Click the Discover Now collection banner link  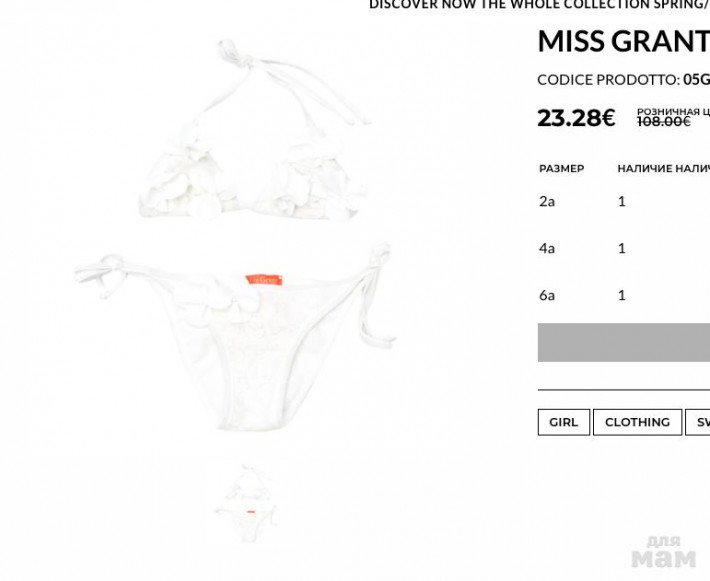pyautogui.click(x=539, y=5)
